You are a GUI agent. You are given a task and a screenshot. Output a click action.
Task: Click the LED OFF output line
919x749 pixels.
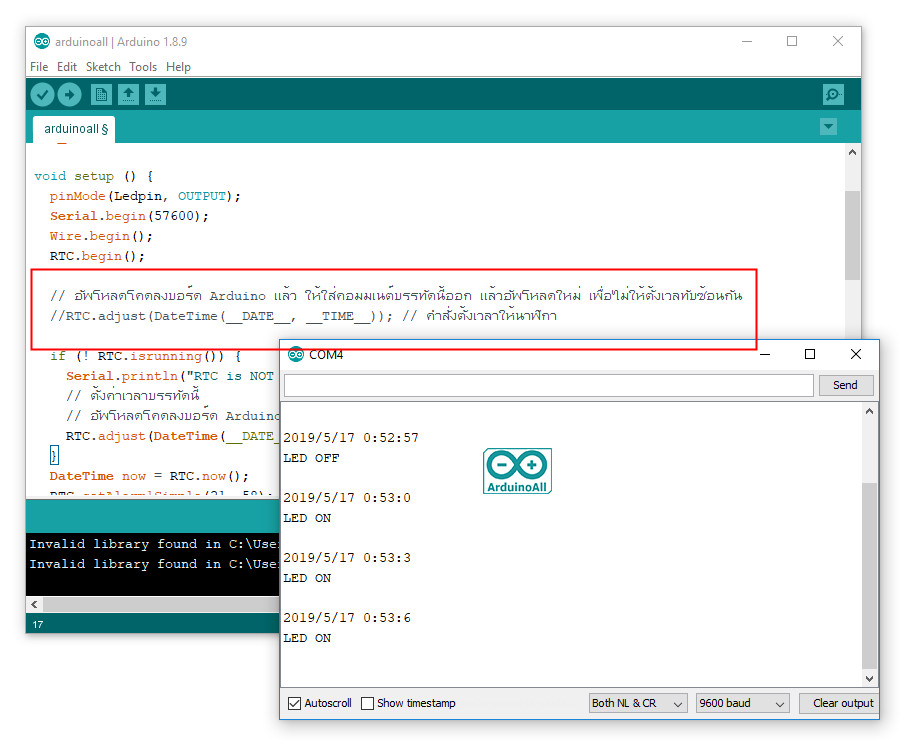(x=311, y=458)
